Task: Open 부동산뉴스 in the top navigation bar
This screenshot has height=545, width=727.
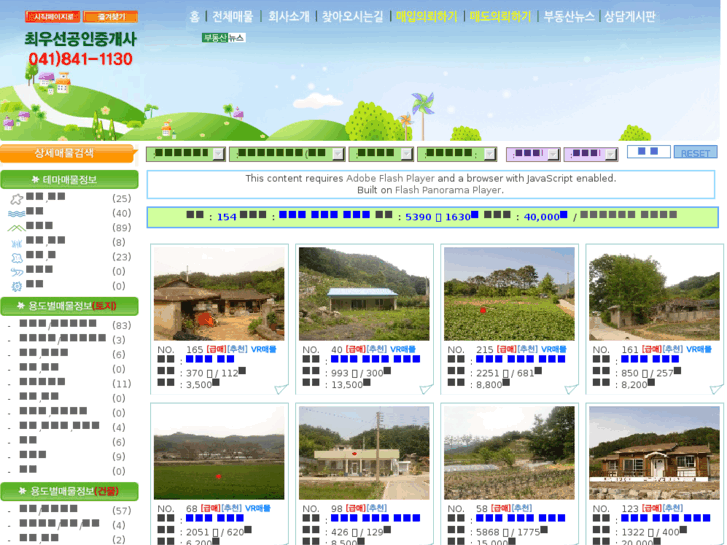Action: tap(569, 17)
